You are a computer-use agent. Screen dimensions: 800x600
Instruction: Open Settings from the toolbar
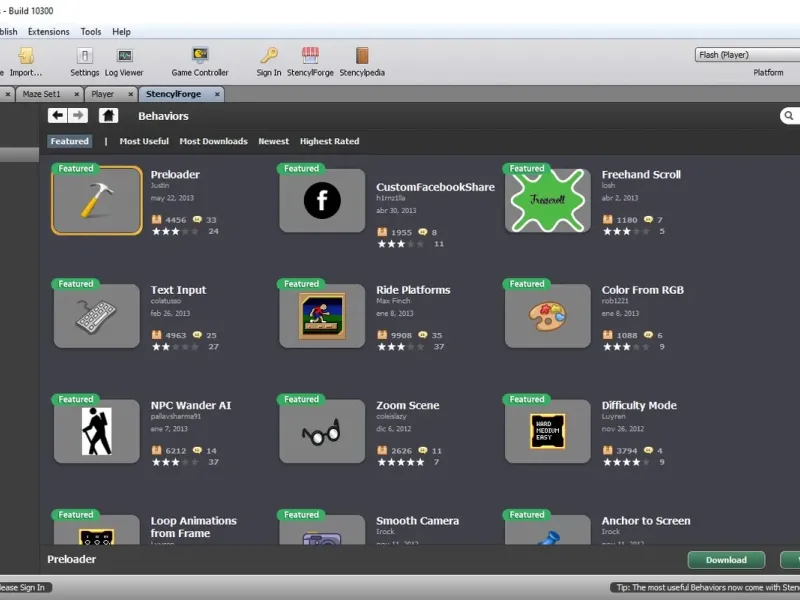85,62
